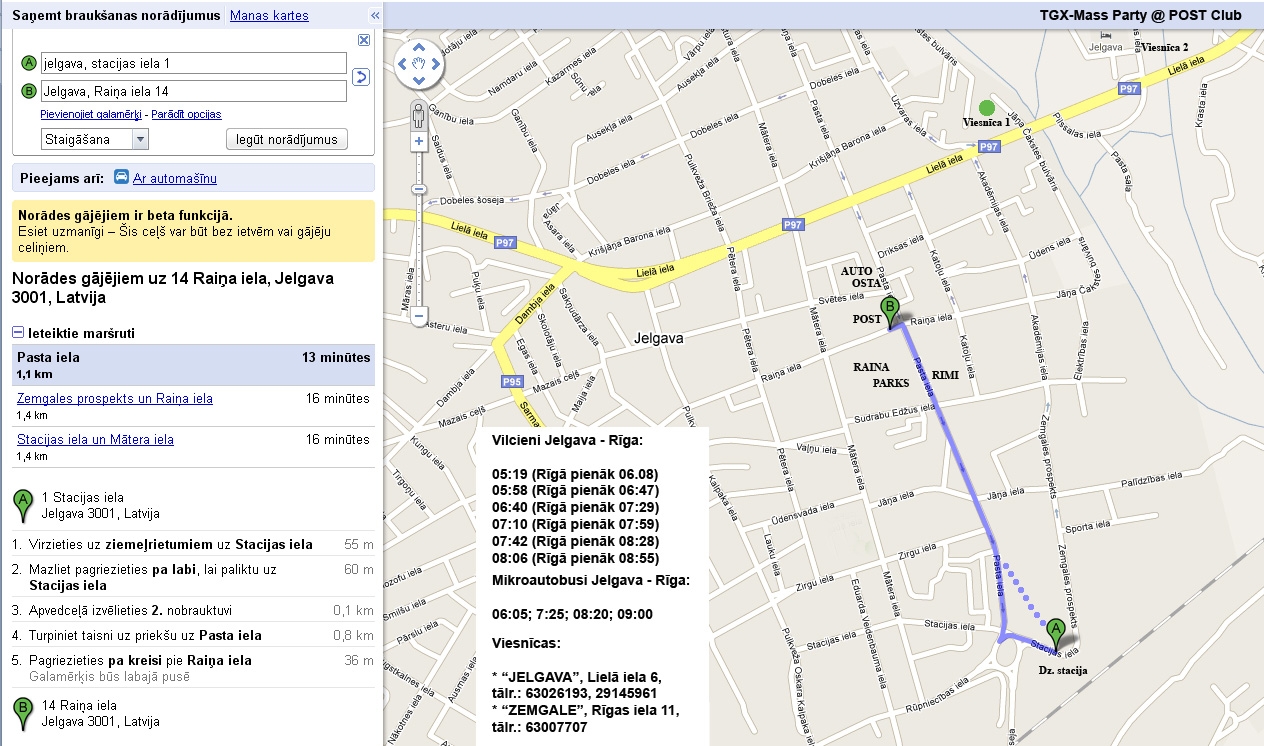Click the car icon next to 'Ar automašīnu'
Image resolution: width=1264 pixels, height=746 pixels.
(x=121, y=177)
